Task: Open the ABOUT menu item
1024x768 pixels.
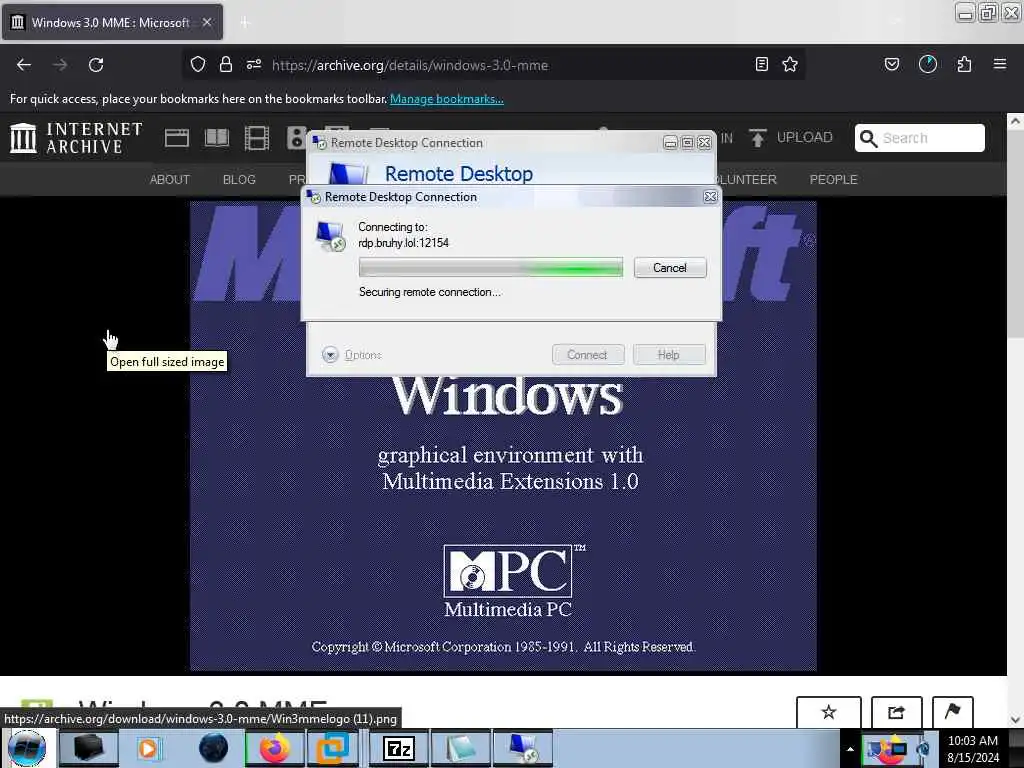Action: pyautogui.click(x=170, y=180)
